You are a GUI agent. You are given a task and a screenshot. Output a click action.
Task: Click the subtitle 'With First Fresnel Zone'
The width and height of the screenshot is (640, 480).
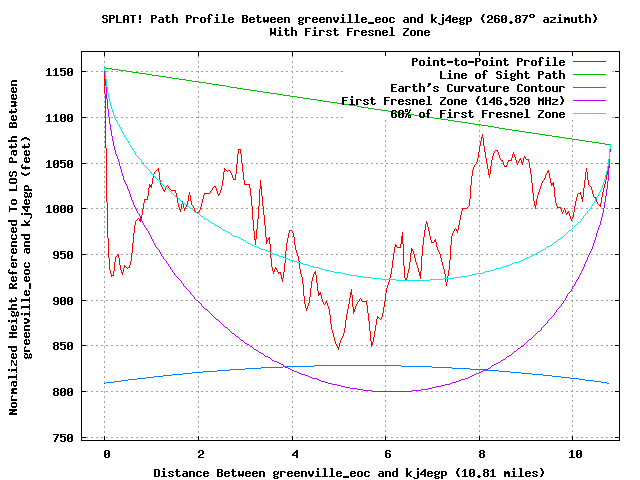[x=350, y=32]
